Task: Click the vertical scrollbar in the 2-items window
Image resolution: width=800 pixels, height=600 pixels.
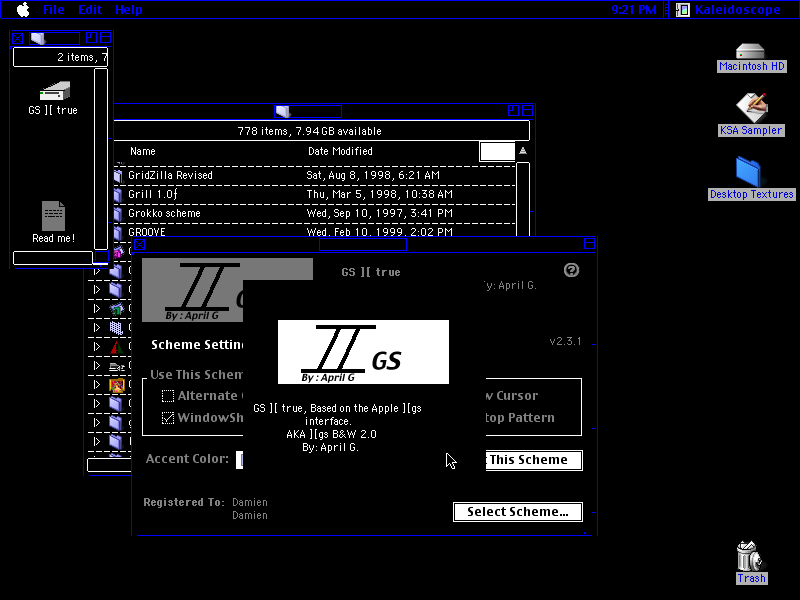Action: pyautogui.click(x=101, y=159)
